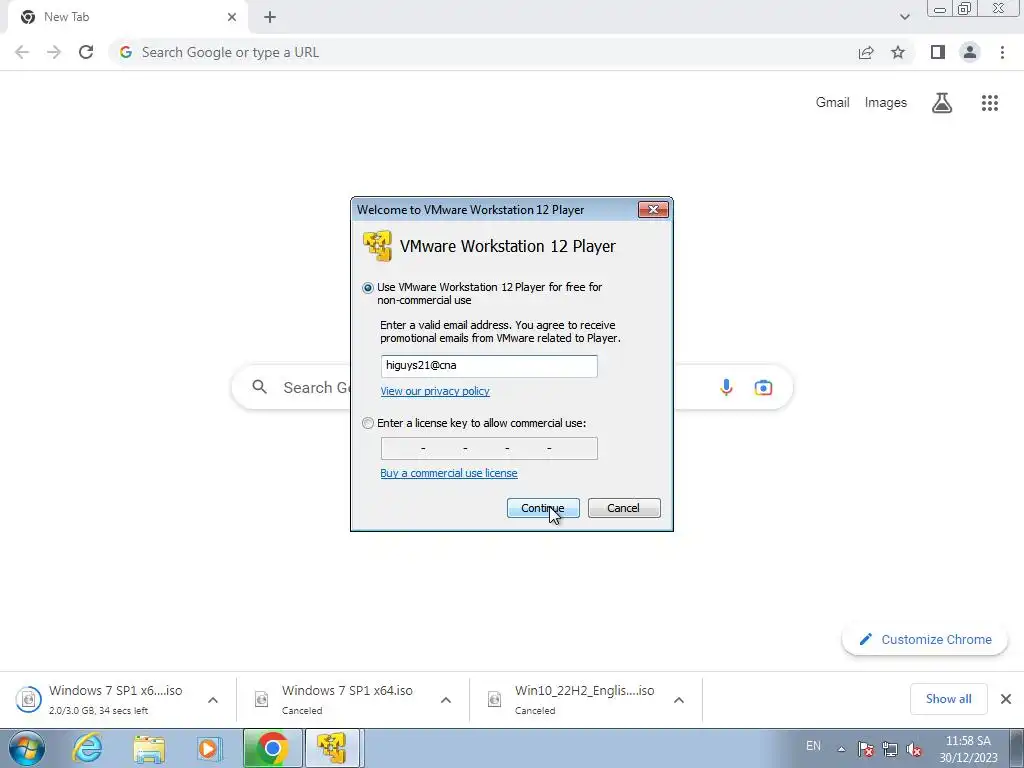The image size is (1024, 768).
Task: Click the Chrome back arrow
Action: pos(22,52)
